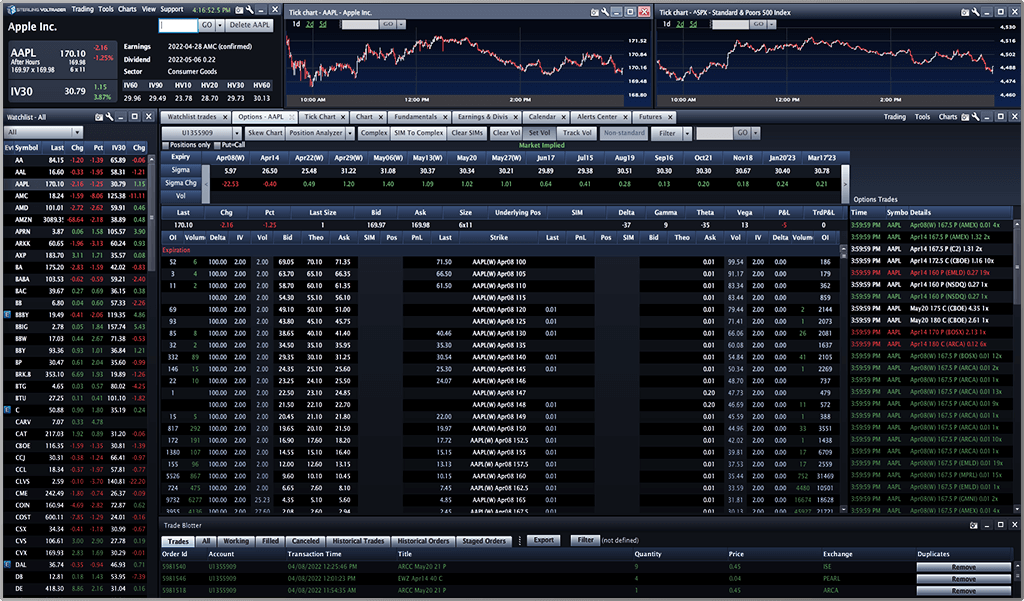Click the Sterling VolTrader logo
This screenshot has width=1024, height=601.
click(36, 10)
